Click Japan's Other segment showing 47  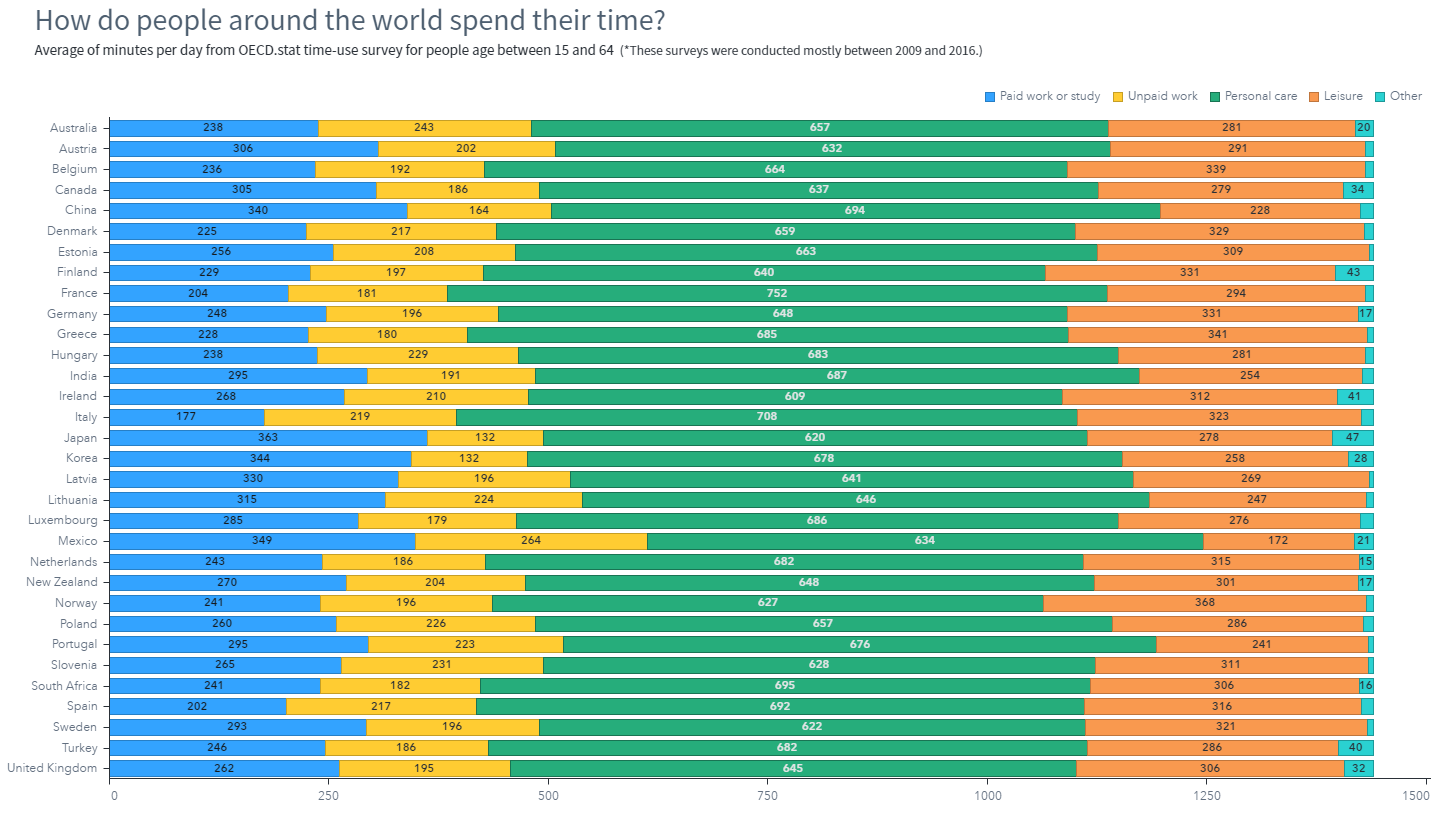pyautogui.click(x=1353, y=438)
